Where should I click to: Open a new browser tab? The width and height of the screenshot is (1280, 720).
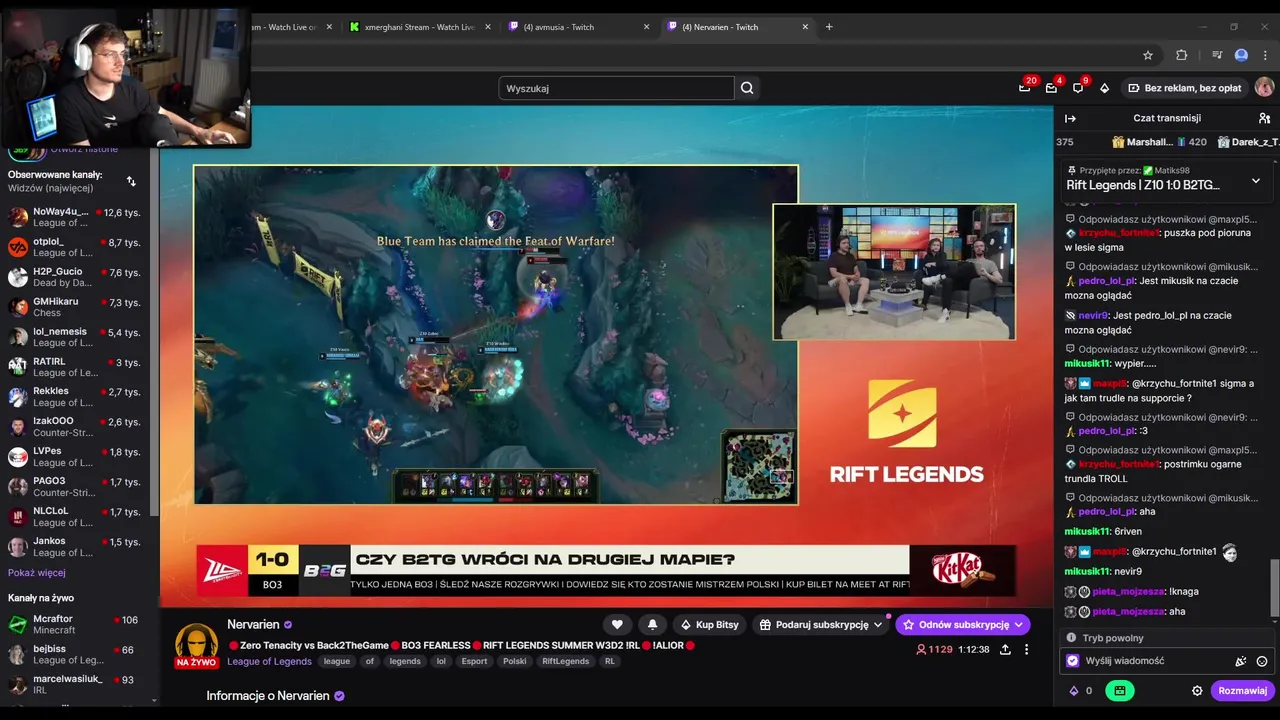pos(829,27)
